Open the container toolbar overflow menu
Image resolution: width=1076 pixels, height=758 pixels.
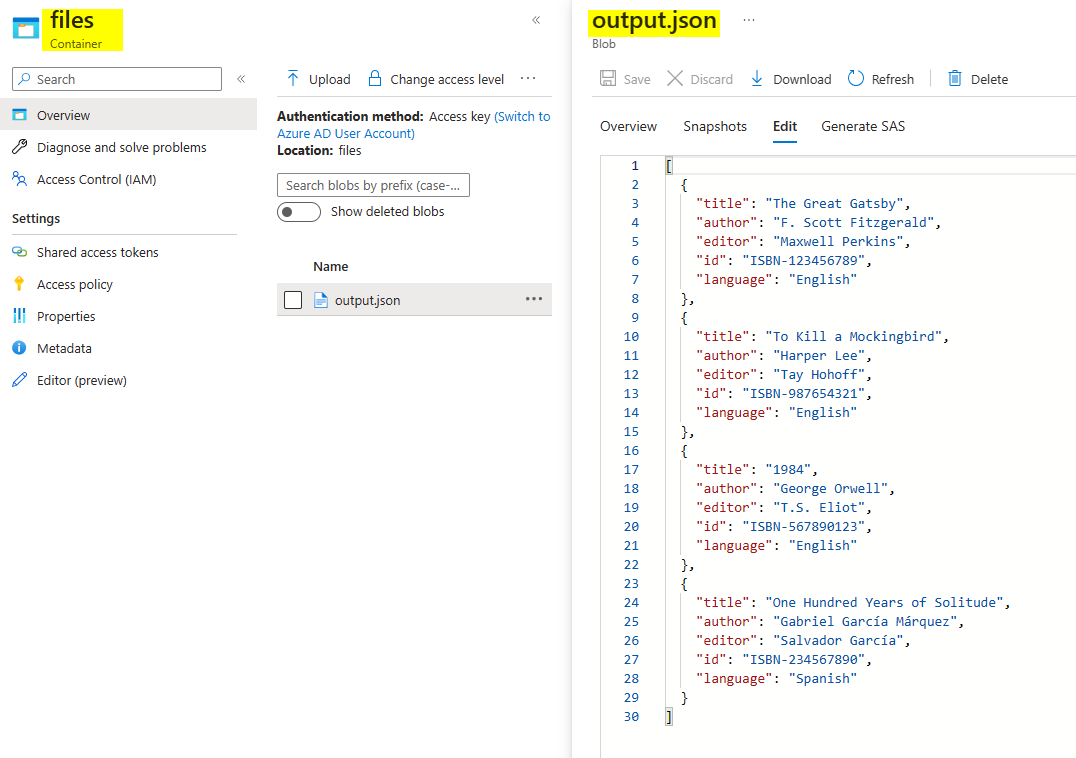528,79
